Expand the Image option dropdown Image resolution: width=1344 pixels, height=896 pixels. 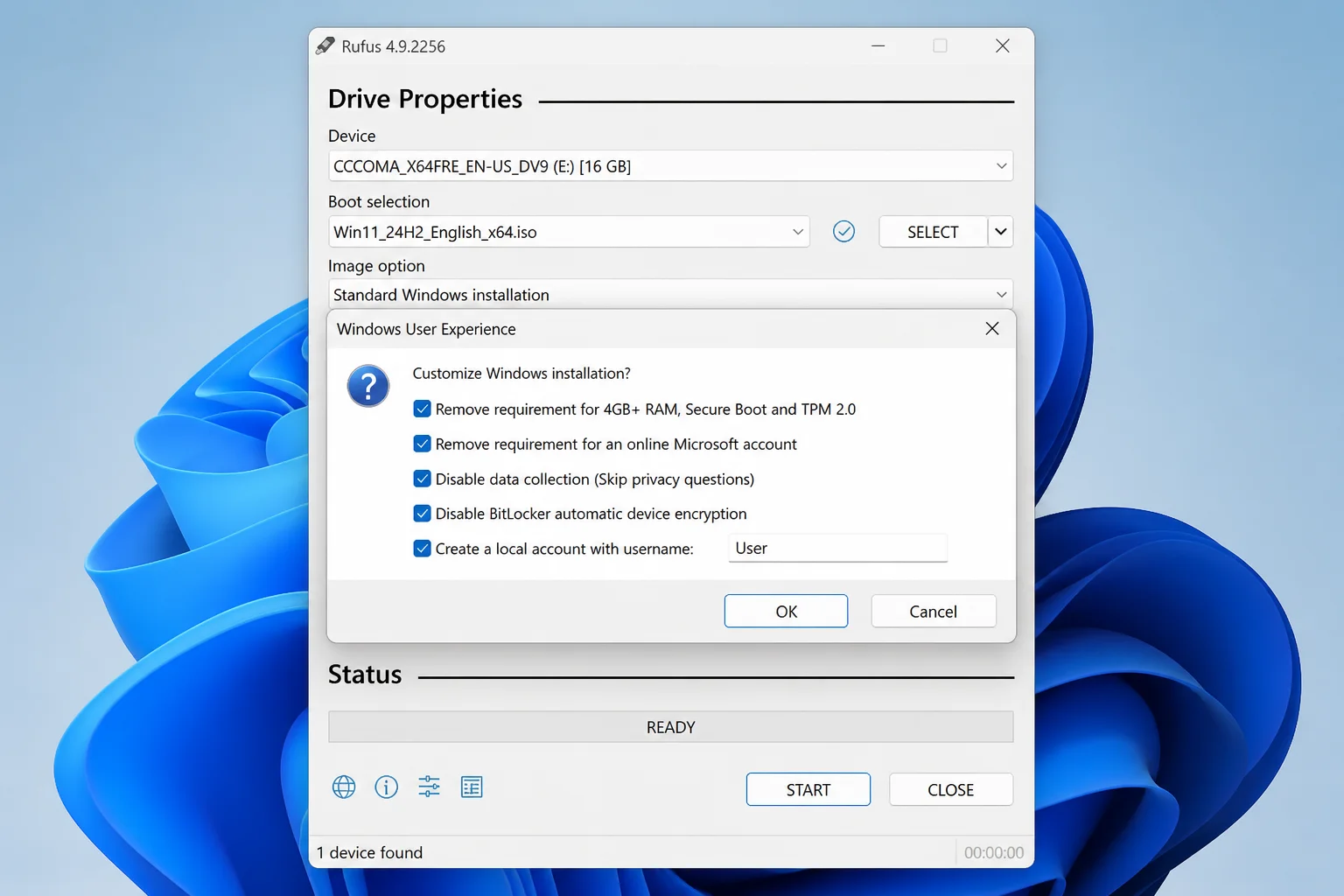click(670, 294)
